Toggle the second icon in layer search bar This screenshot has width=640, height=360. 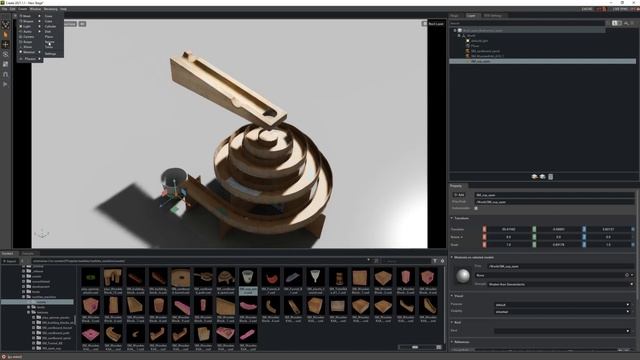pos(620,23)
